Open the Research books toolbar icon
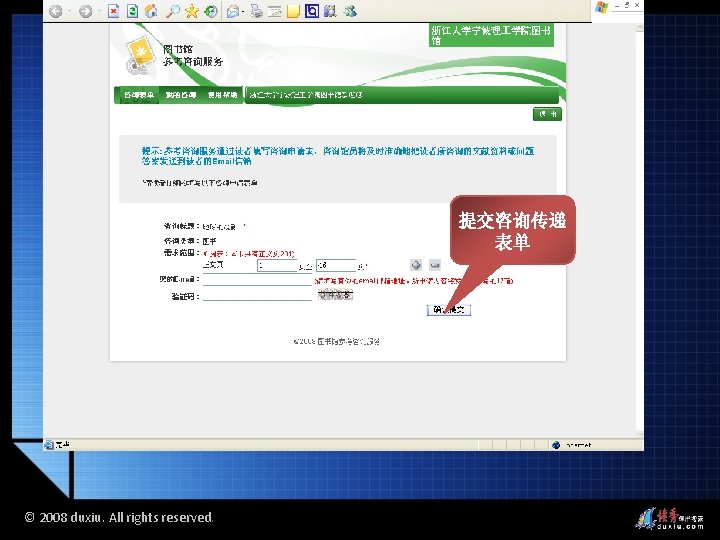Image resolution: width=720 pixels, height=540 pixels. tap(330, 11)
